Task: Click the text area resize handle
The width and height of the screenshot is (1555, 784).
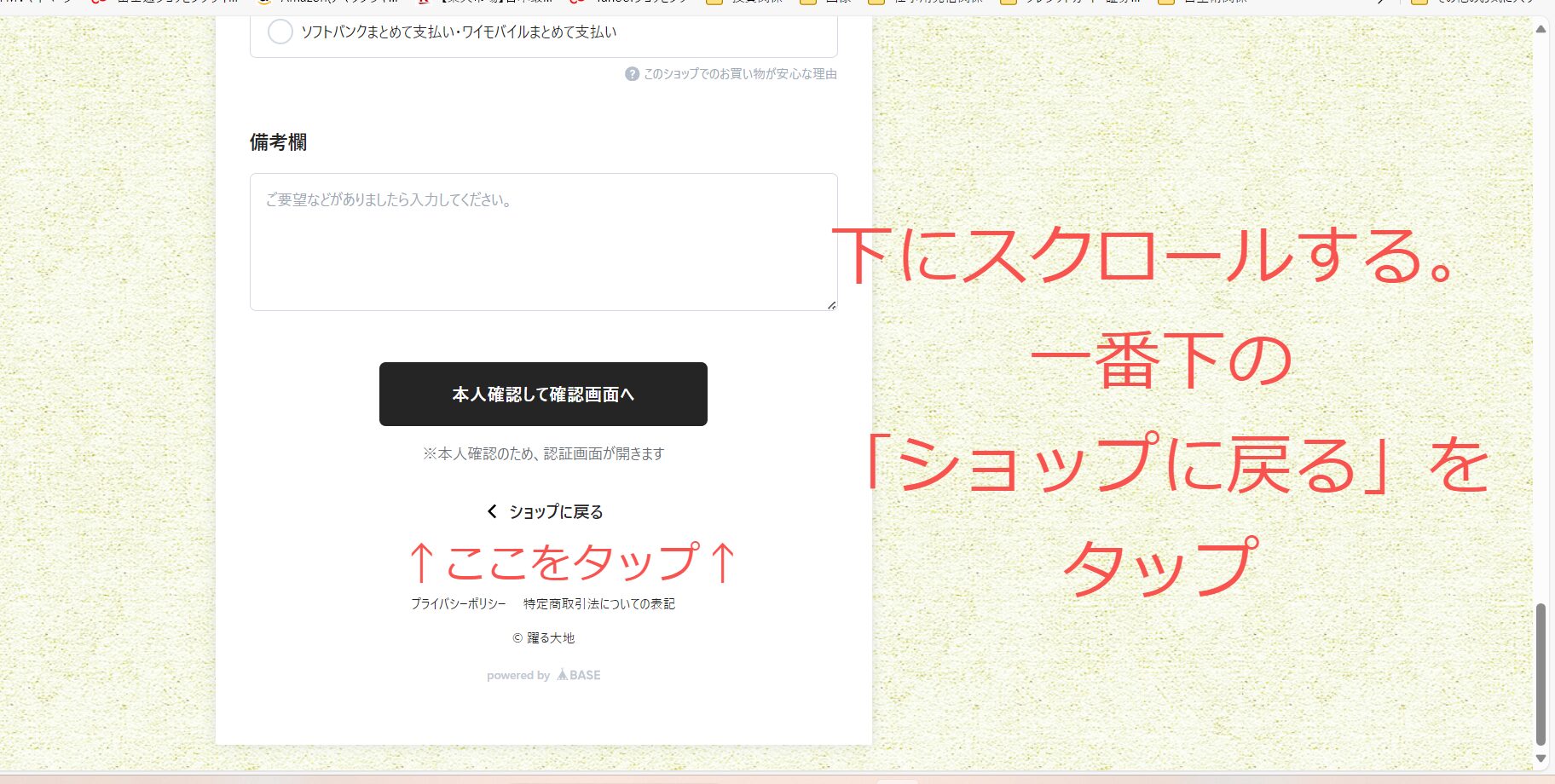Action: (831, 304)
